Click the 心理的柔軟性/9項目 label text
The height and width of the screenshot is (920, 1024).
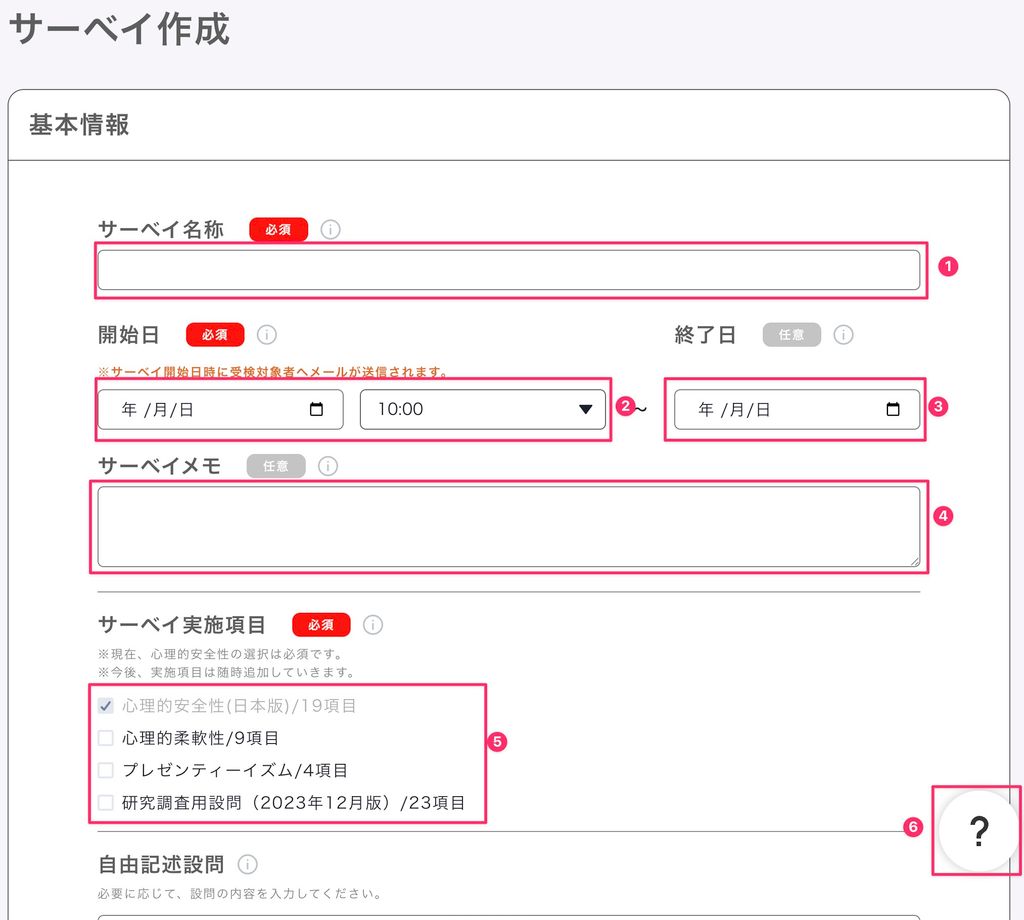[x=200, y=738]
